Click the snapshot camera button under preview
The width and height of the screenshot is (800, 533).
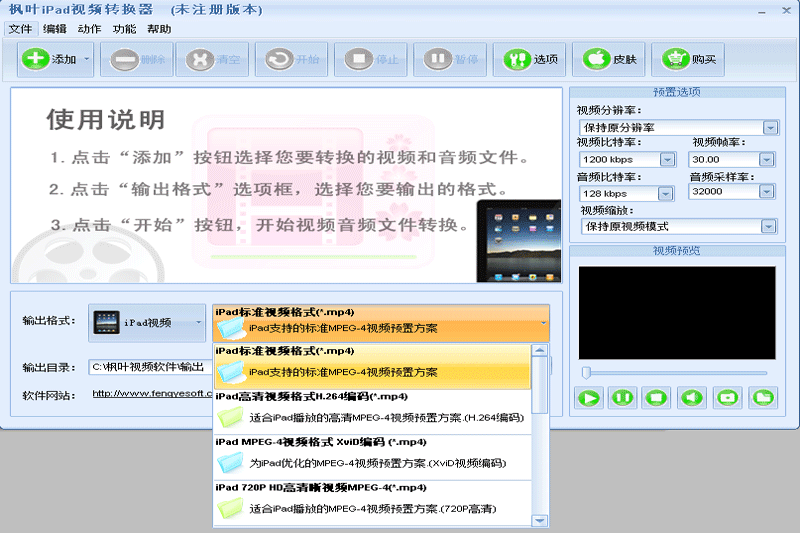(728, 398)
